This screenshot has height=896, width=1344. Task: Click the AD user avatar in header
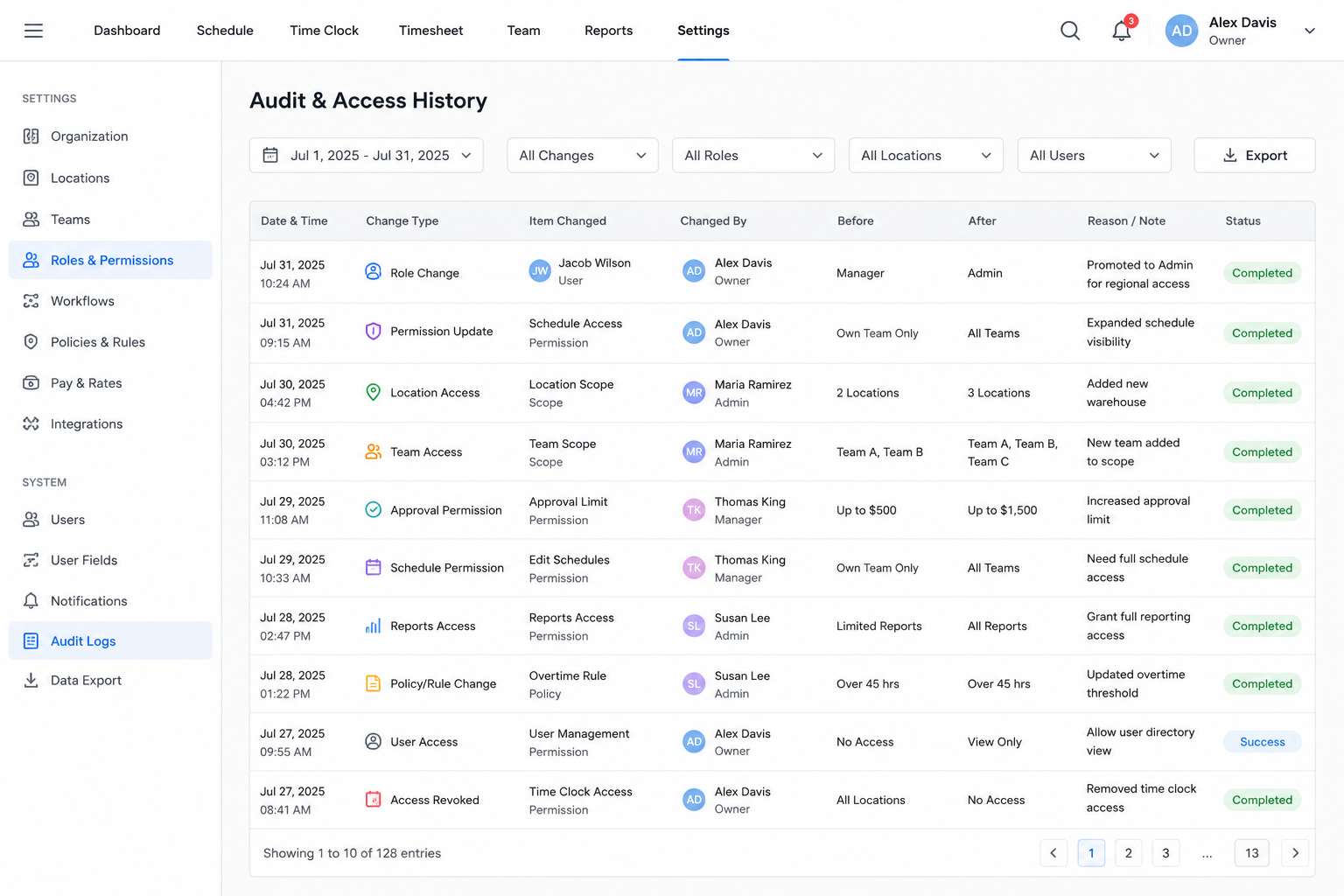1181,31
